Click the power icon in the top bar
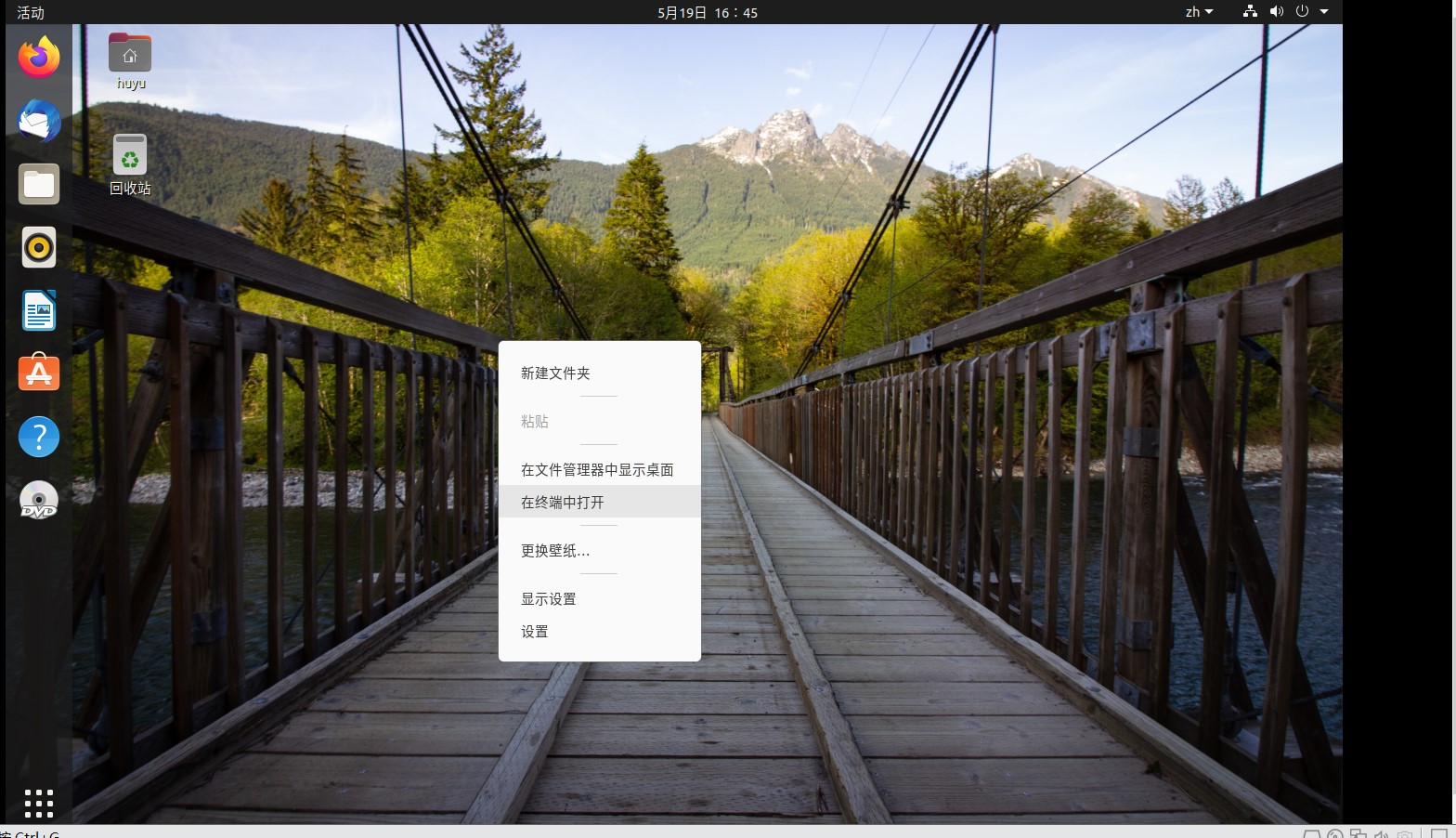The width and height of the screenshot is (1456, 838). coord(1302,12)
